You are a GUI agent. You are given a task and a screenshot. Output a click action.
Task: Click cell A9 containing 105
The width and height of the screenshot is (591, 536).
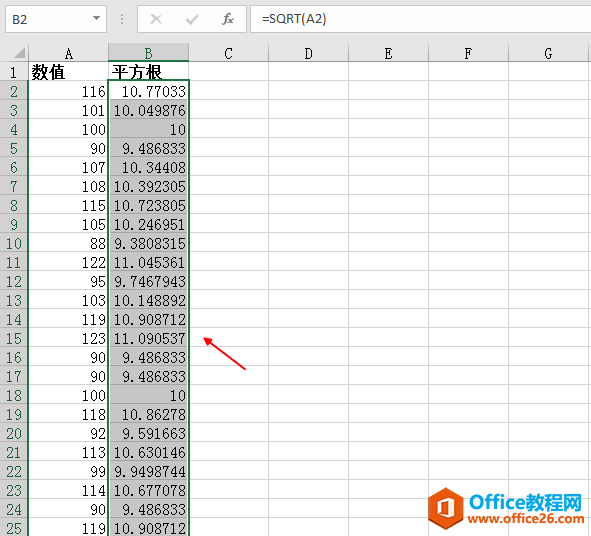click(x=68, y=224)
